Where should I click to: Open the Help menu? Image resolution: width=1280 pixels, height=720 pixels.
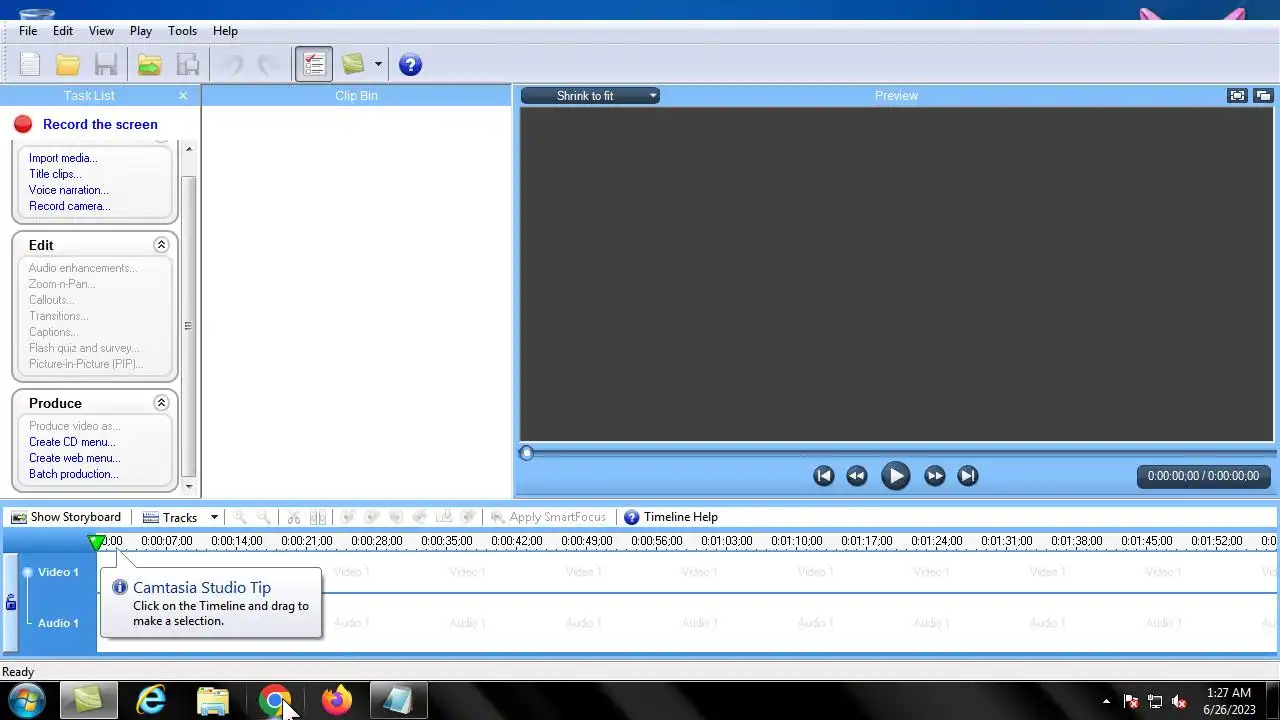[x=225, y=31]
